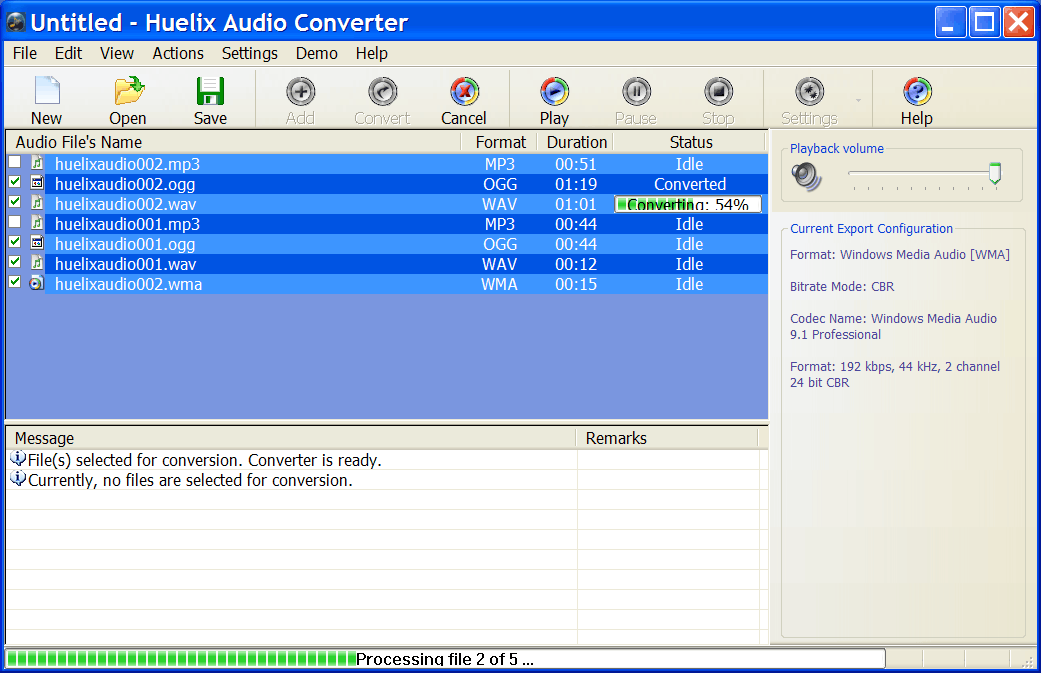
Task: Click the info icon of the first message
Action: click(x=18, y=459)
